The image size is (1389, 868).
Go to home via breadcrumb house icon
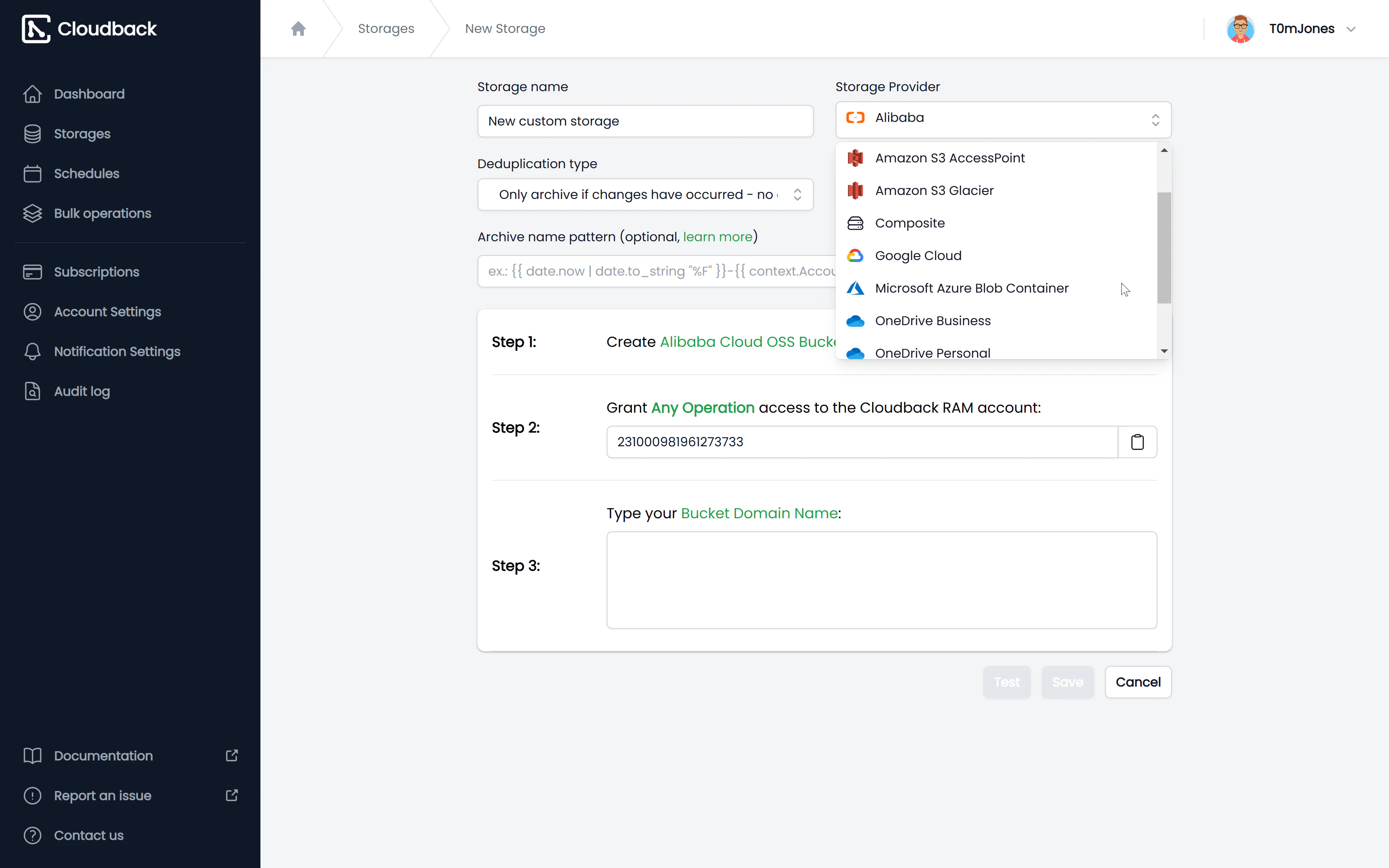298,29
